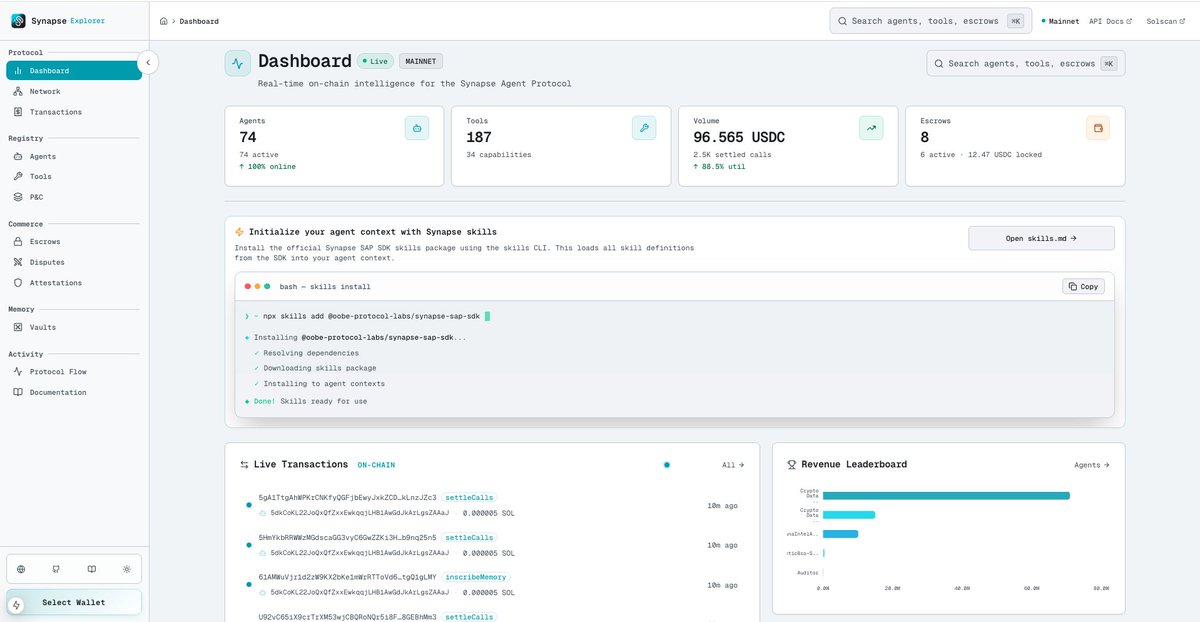This screenshot has height=622, width=1200.
Task: Click the robot icon on Agents card
Action: pos(417,128)
